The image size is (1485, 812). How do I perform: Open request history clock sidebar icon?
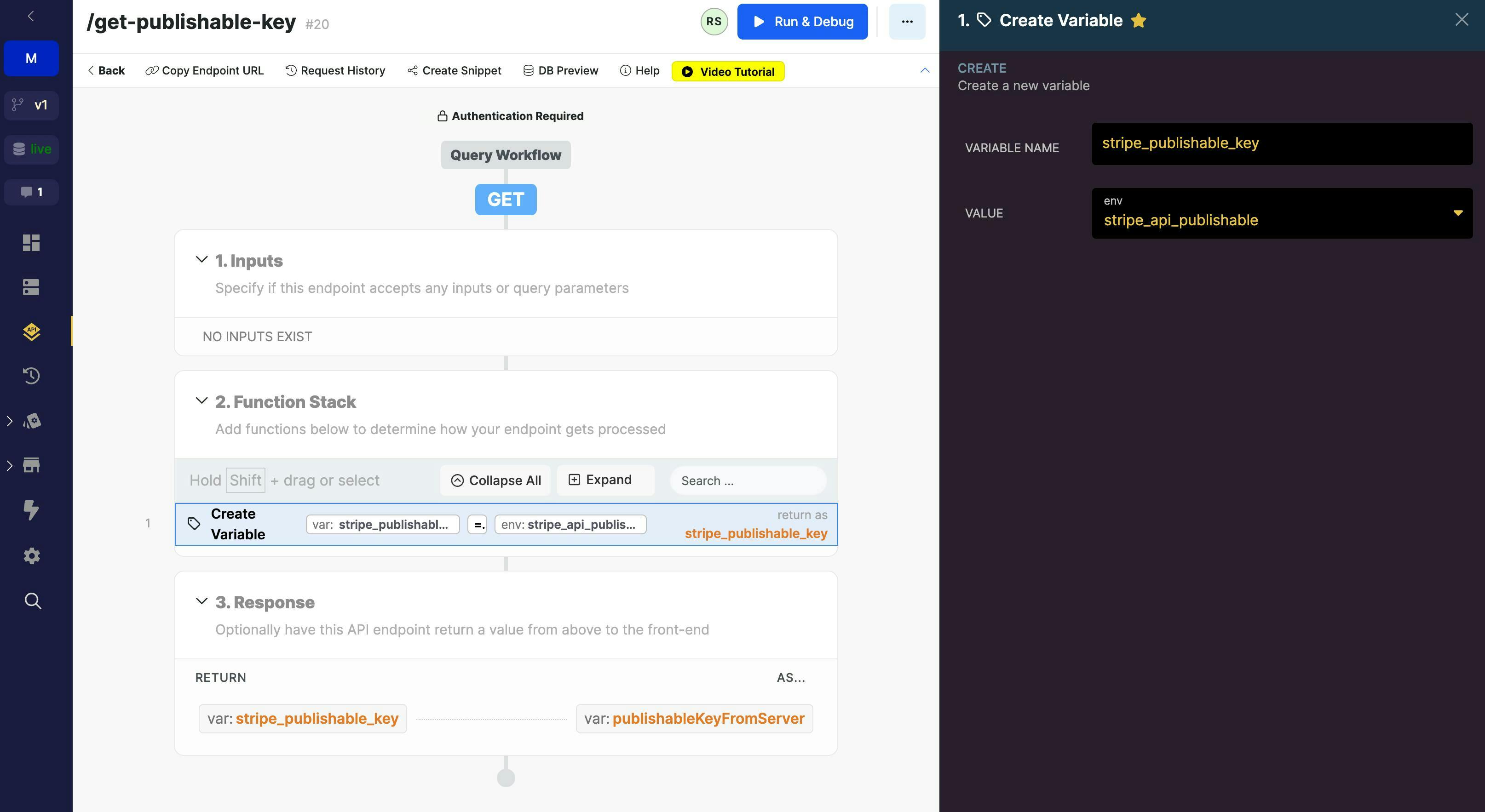[x=31, y=376]
